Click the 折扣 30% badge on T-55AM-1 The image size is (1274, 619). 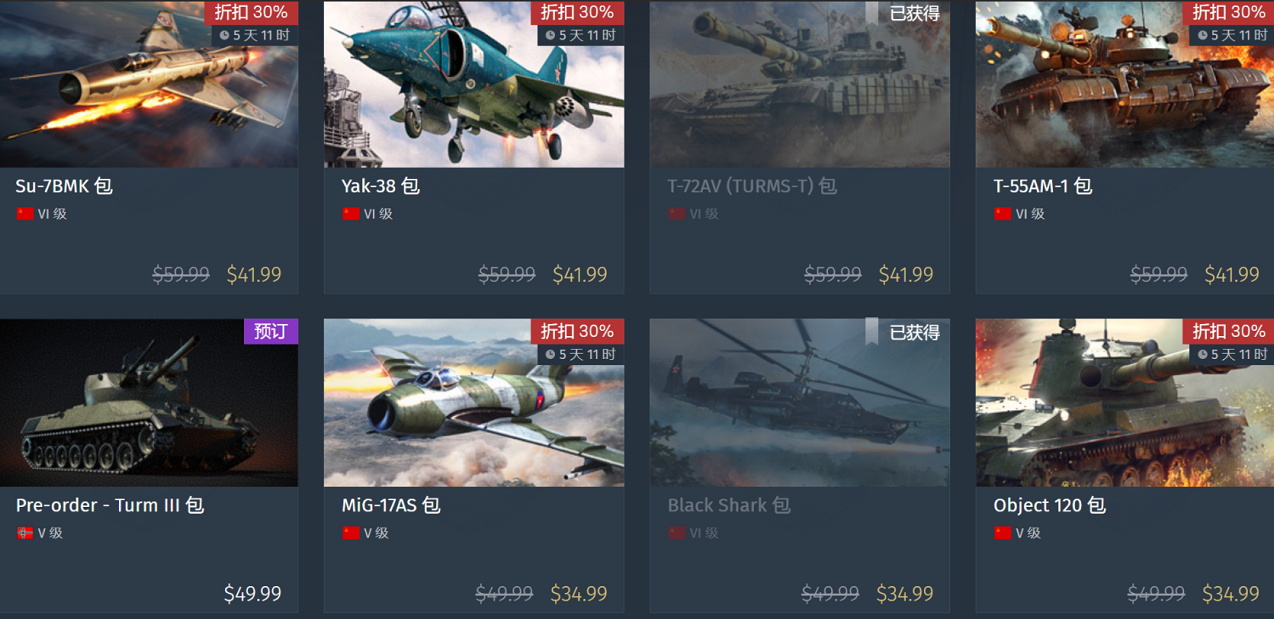click(1228, 12)
